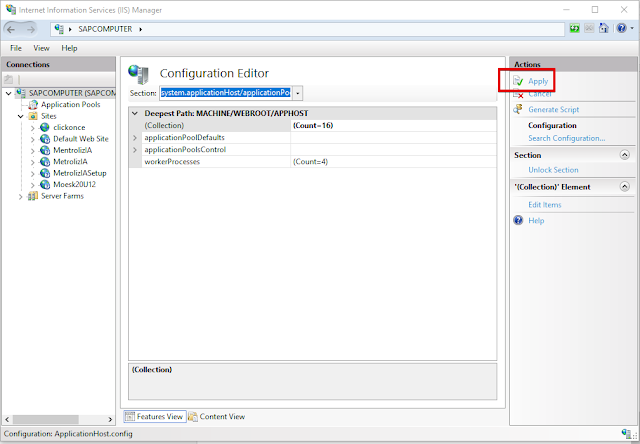Select the MetrolizIASetup site
The image size is (640, 444).
click(80, 173)
